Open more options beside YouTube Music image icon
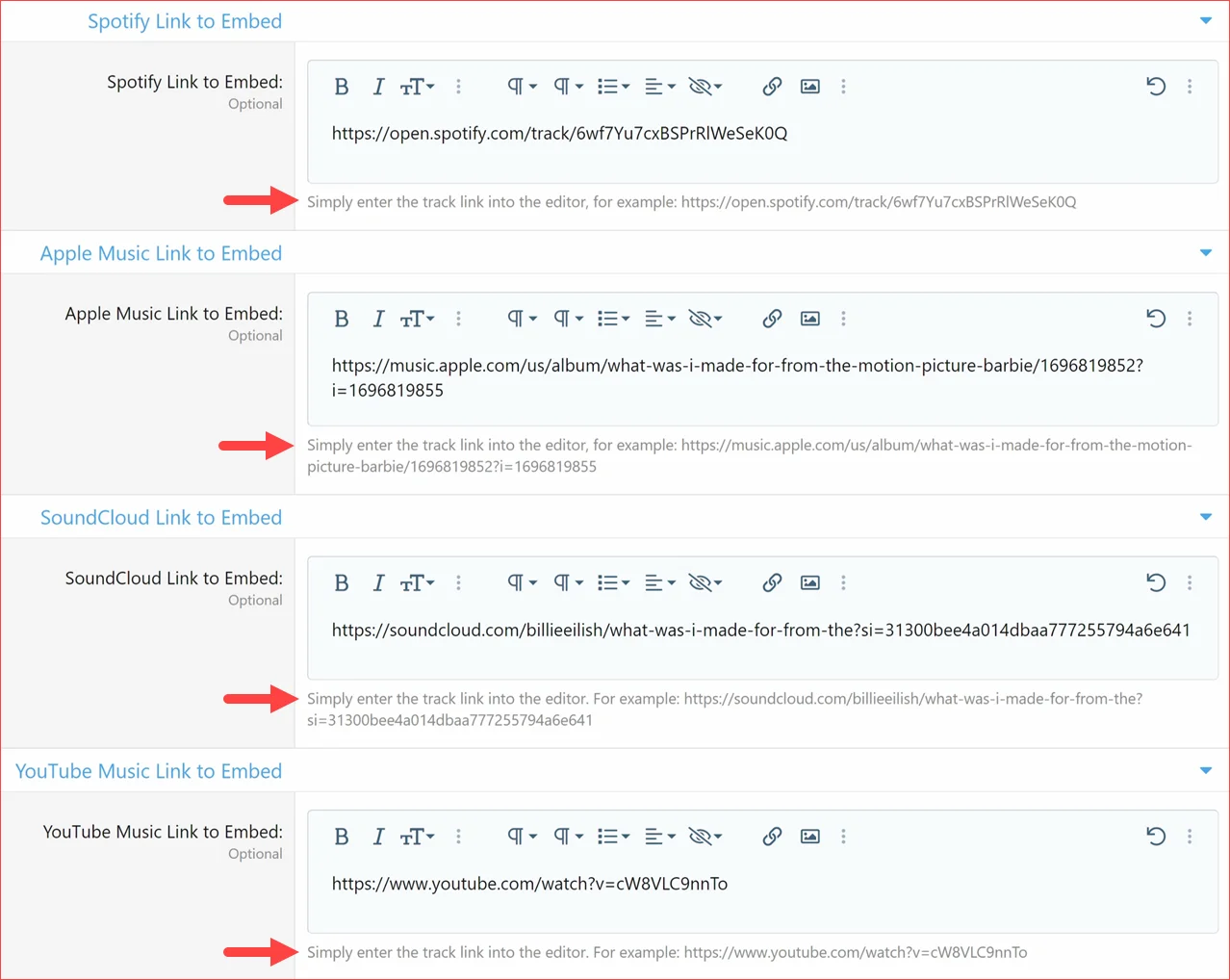The width and height of the screenshot is (1230, 980). coord(843,837)
